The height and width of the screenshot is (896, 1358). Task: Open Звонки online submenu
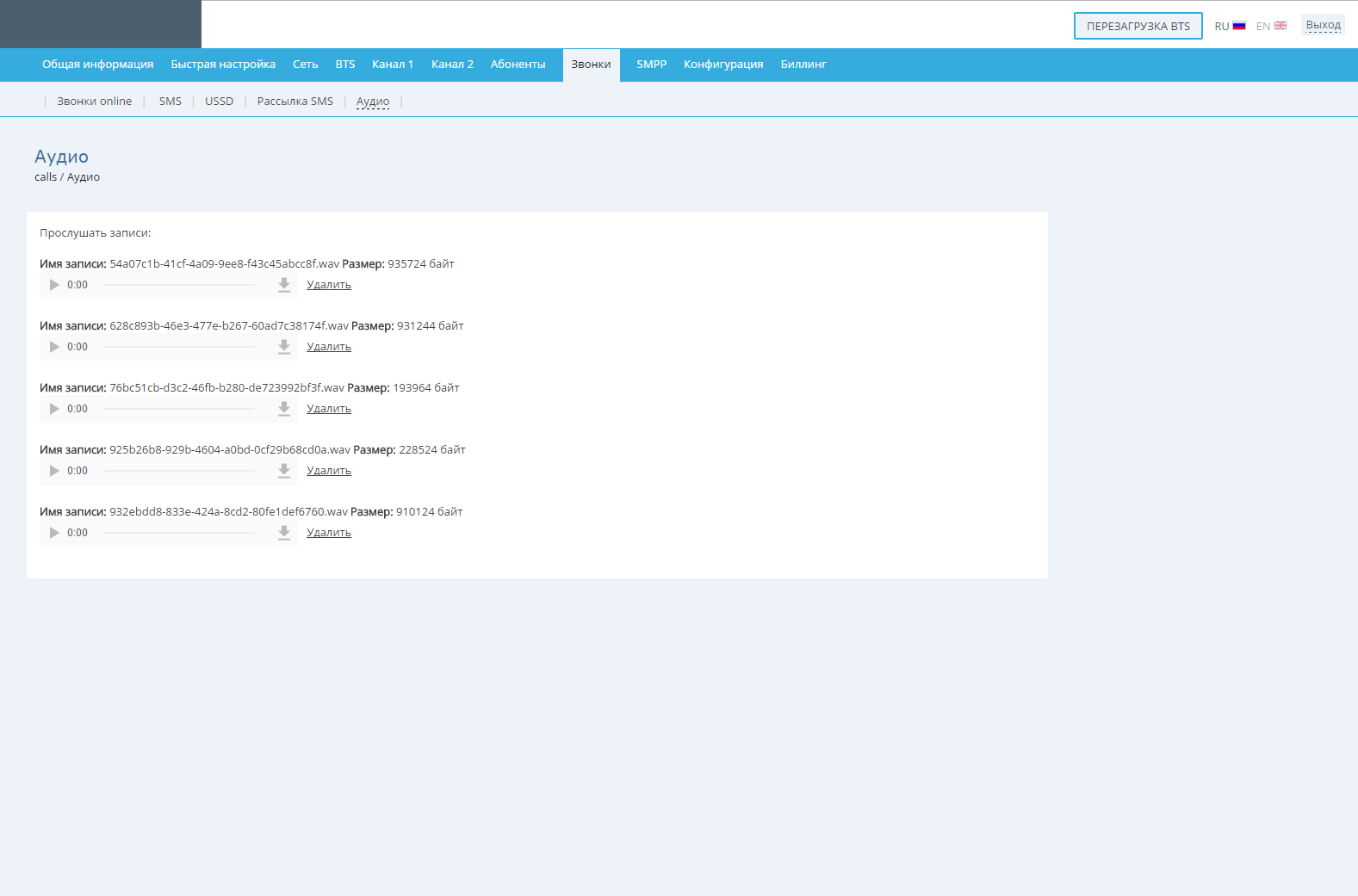(95, 102)
